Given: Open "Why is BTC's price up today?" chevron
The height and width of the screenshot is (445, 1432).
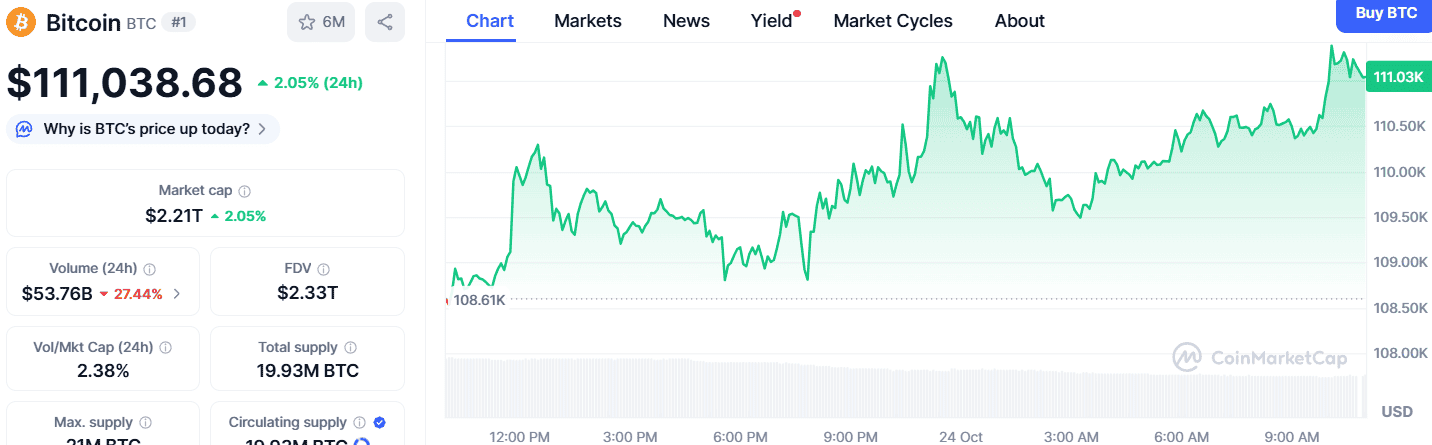Looking at the screenshot, I should click(x=262, y=129).
